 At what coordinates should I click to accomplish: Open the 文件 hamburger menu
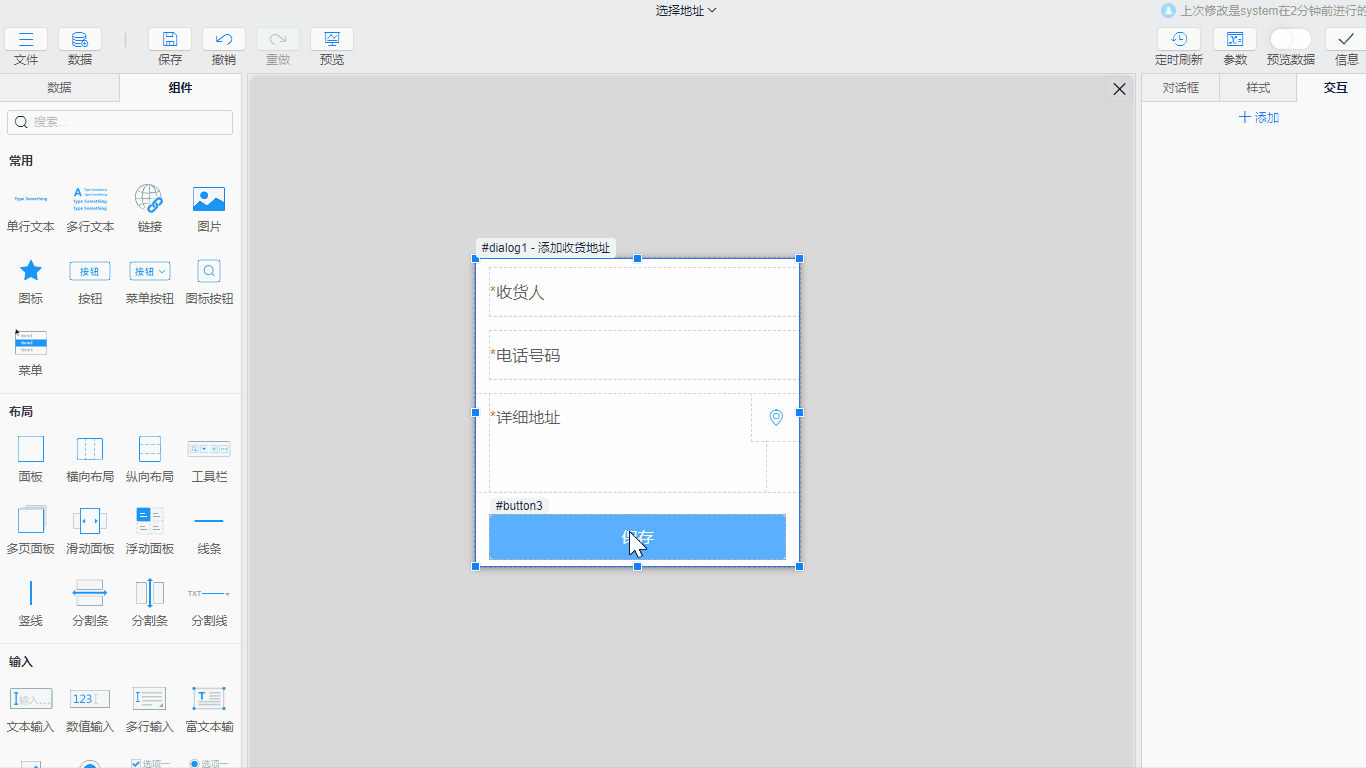(26, 40)
